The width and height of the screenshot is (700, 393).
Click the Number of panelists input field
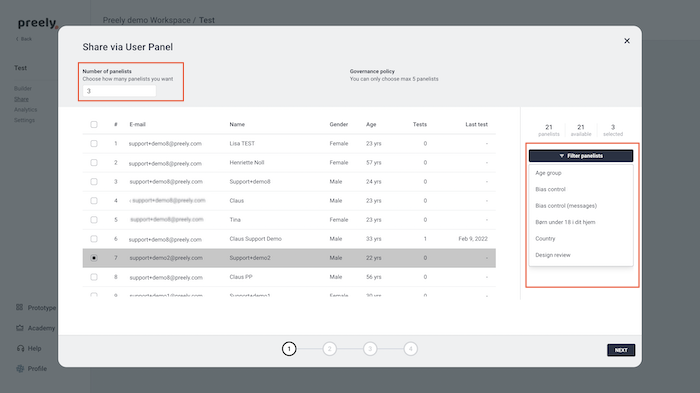(119, 91)
